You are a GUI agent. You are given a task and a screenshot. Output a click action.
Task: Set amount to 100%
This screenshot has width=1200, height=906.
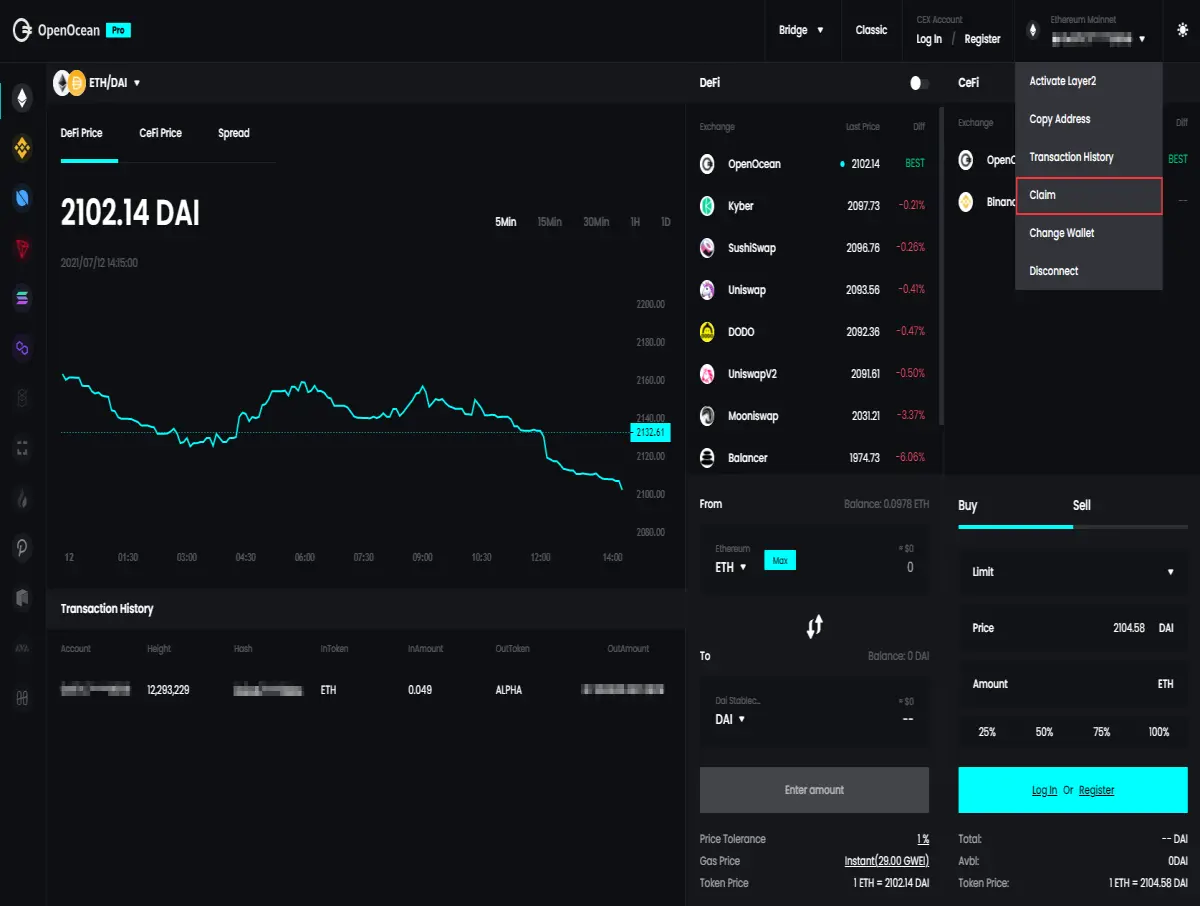click(1159, 732)
